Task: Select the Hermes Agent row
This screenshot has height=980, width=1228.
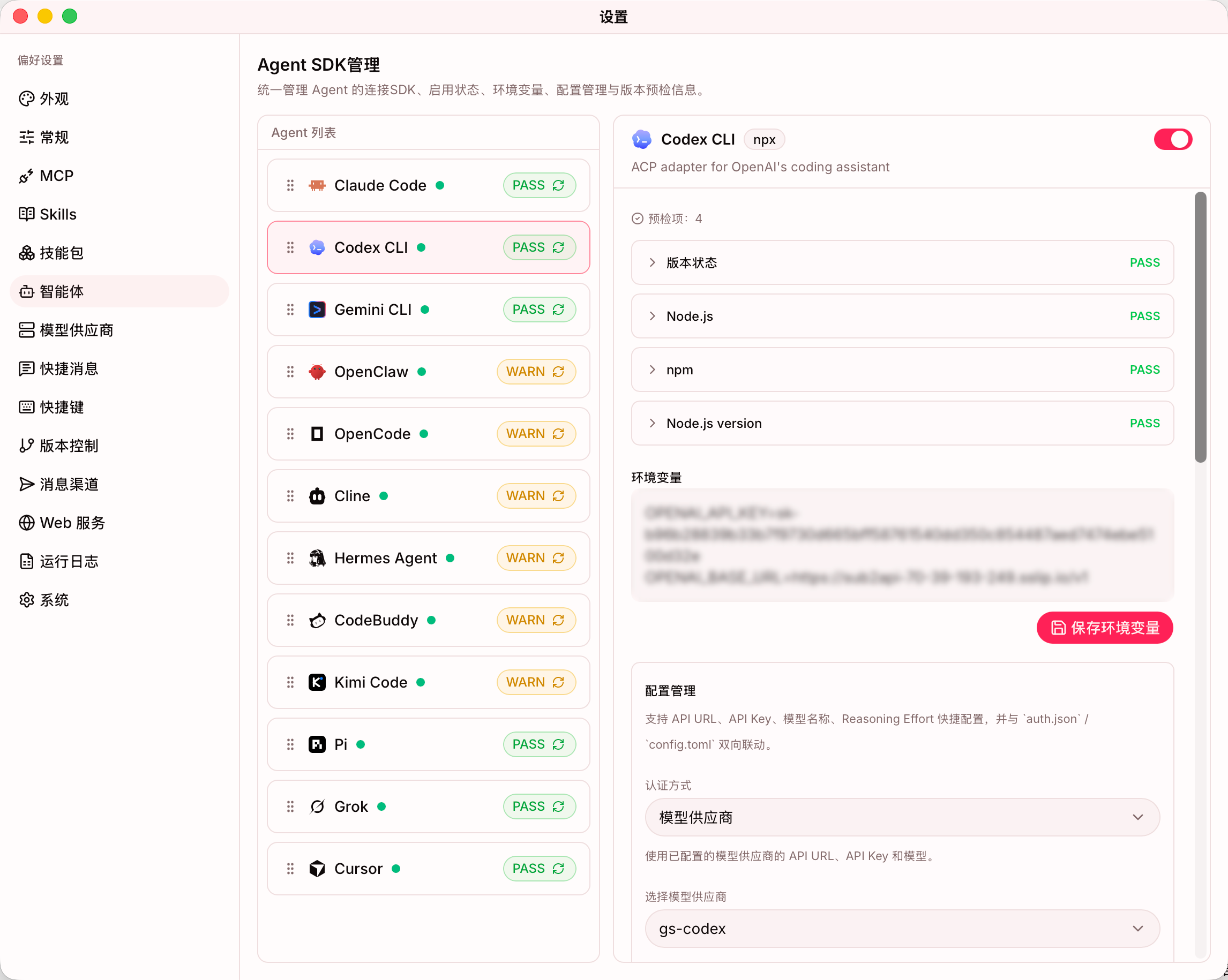Action: pos(428,557)
